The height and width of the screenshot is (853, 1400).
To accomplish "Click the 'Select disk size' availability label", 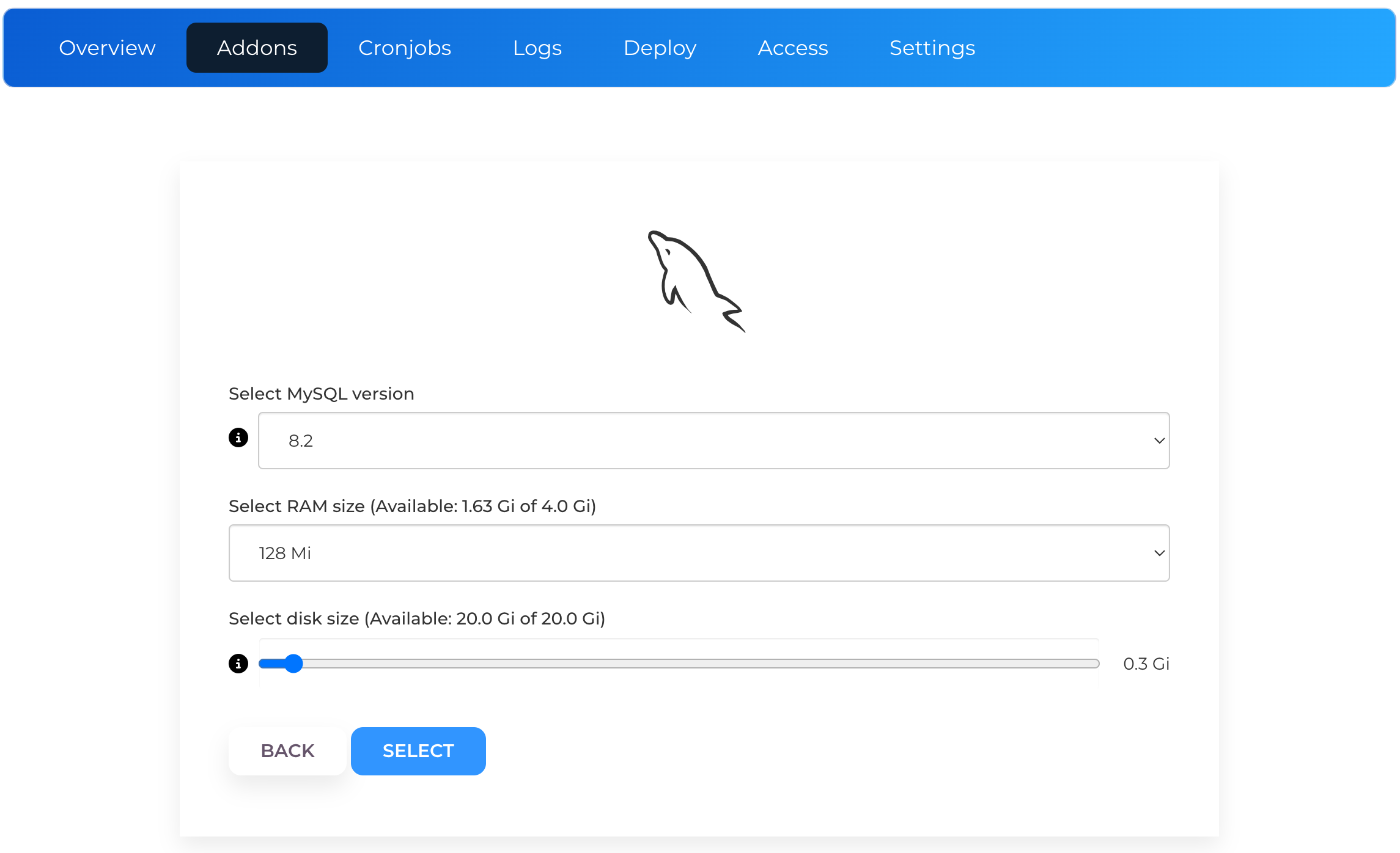I will [417, 619].
